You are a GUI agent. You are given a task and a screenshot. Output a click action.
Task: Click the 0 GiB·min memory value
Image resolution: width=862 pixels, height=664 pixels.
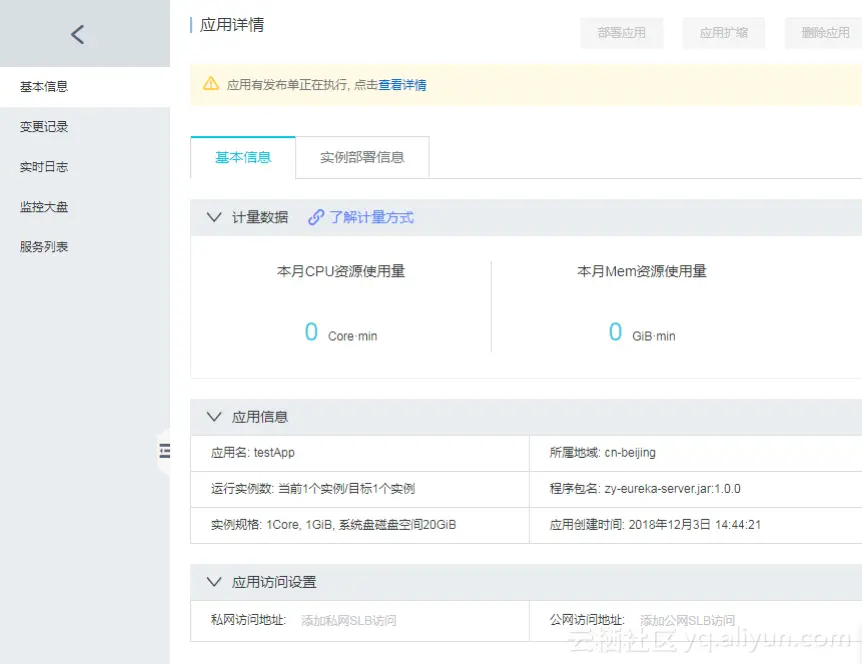[x=642, y=333]
